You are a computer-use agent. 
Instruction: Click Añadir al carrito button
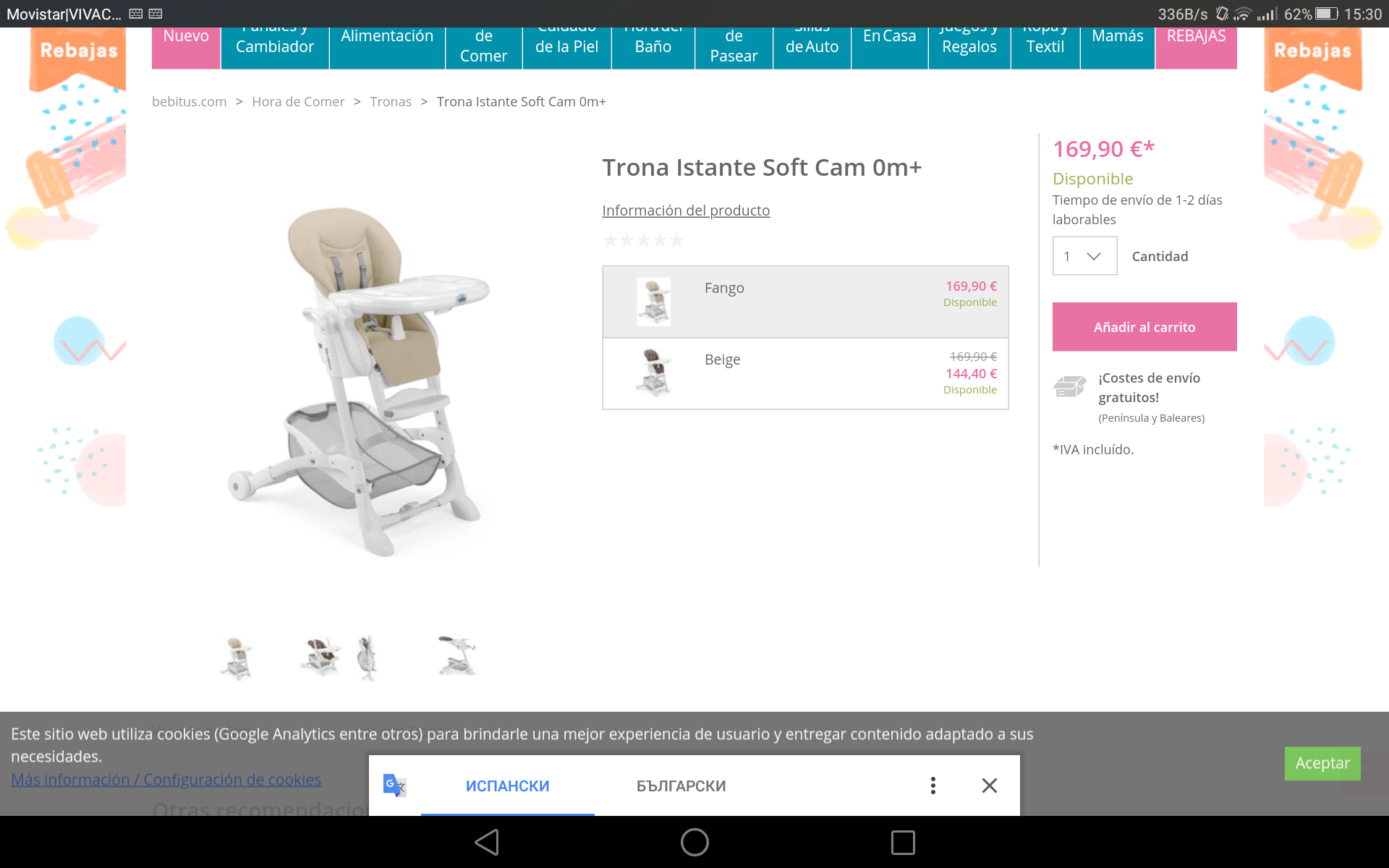1144,327
